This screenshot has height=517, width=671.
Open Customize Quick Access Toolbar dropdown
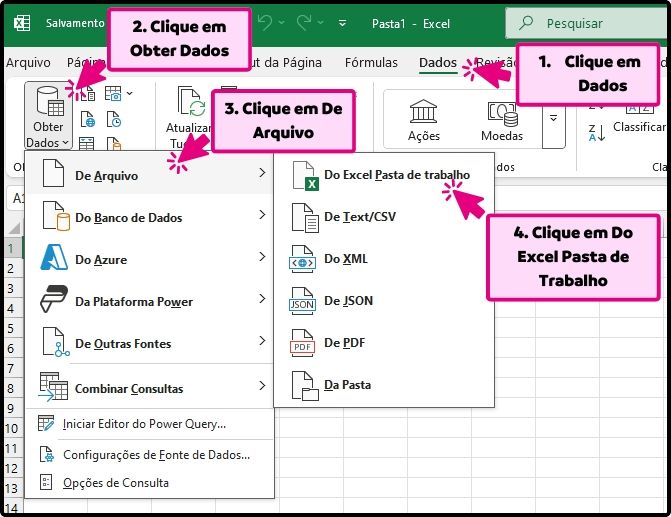[x=342, y=23]
